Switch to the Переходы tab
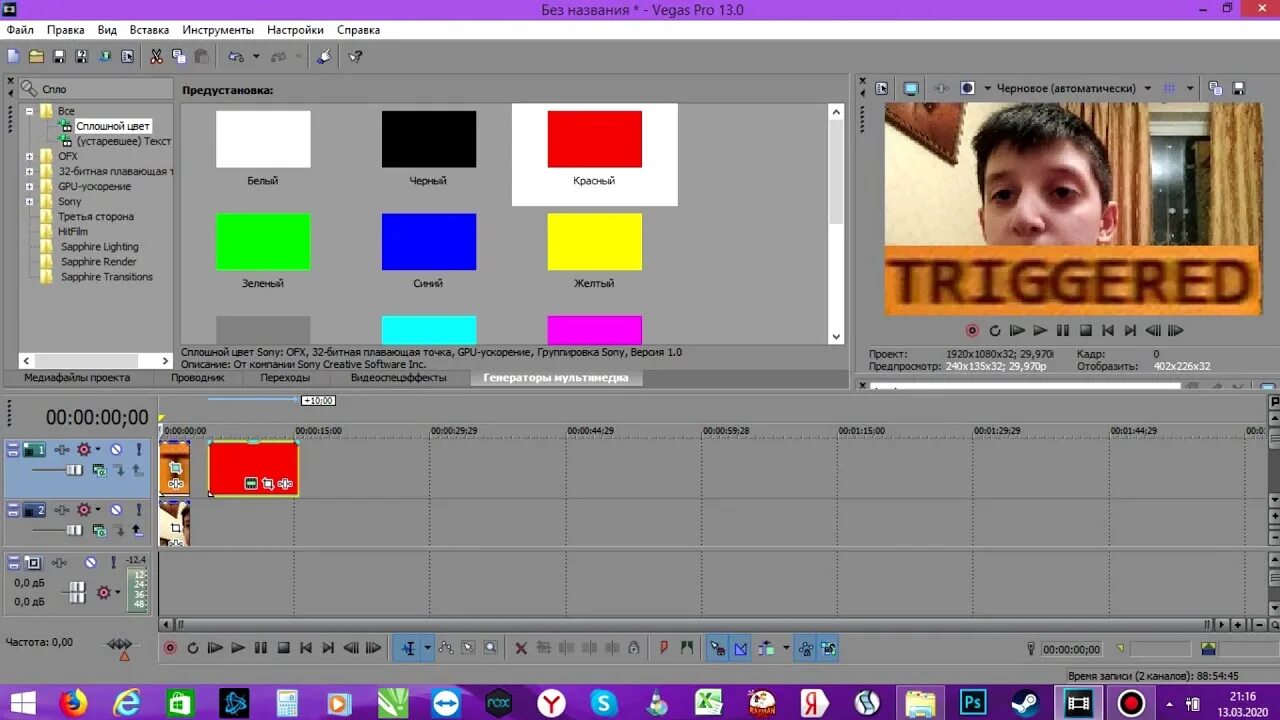 (285, 378)
